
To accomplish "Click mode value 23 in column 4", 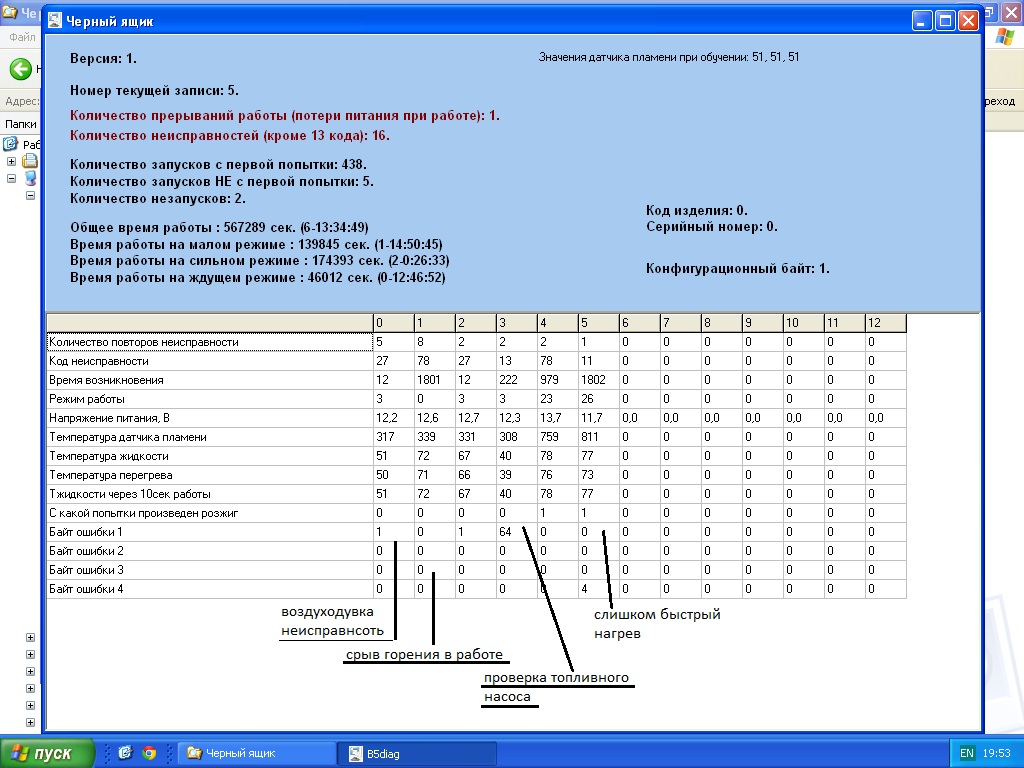I will 558,399.
